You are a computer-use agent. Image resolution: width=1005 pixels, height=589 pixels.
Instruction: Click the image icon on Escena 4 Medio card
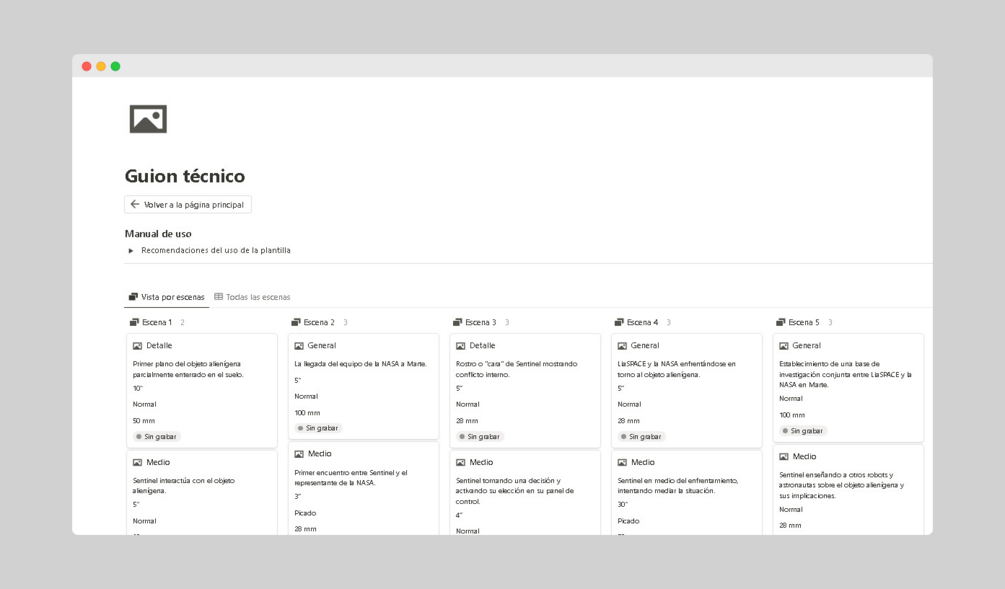point(622,462)
